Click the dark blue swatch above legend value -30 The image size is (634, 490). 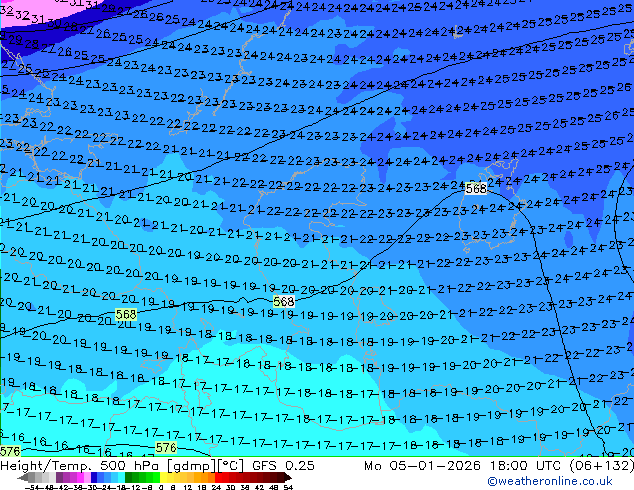tap(94, 478)
